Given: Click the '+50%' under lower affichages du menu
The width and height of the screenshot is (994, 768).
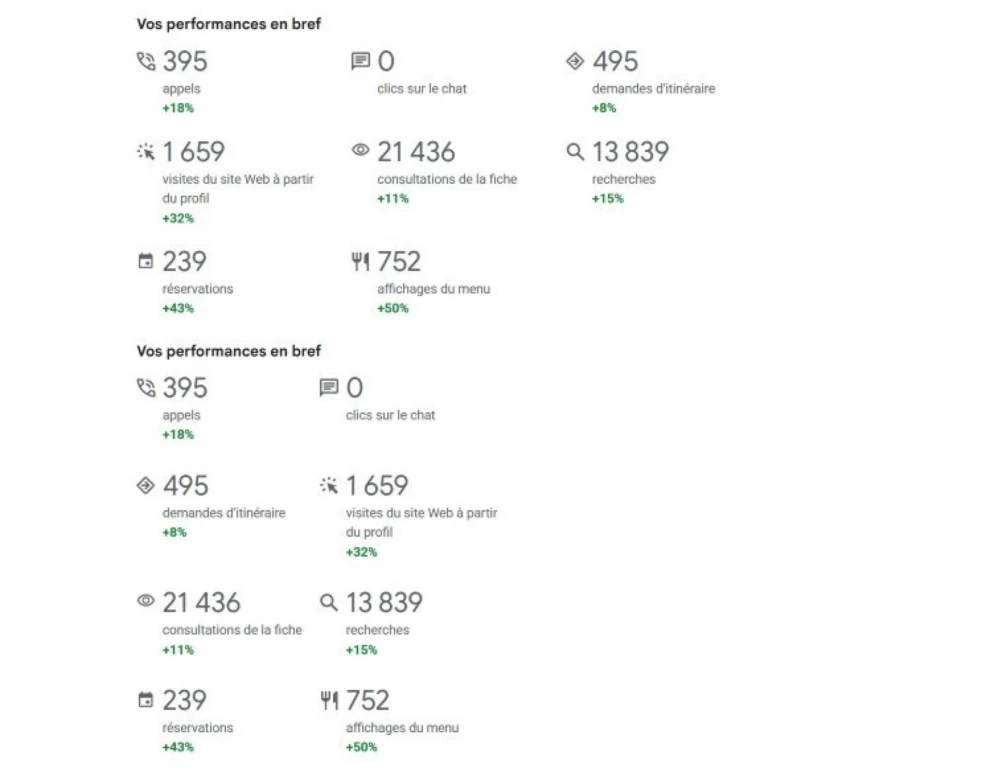Looking at the screenshot, I should (x=361, y=747).
